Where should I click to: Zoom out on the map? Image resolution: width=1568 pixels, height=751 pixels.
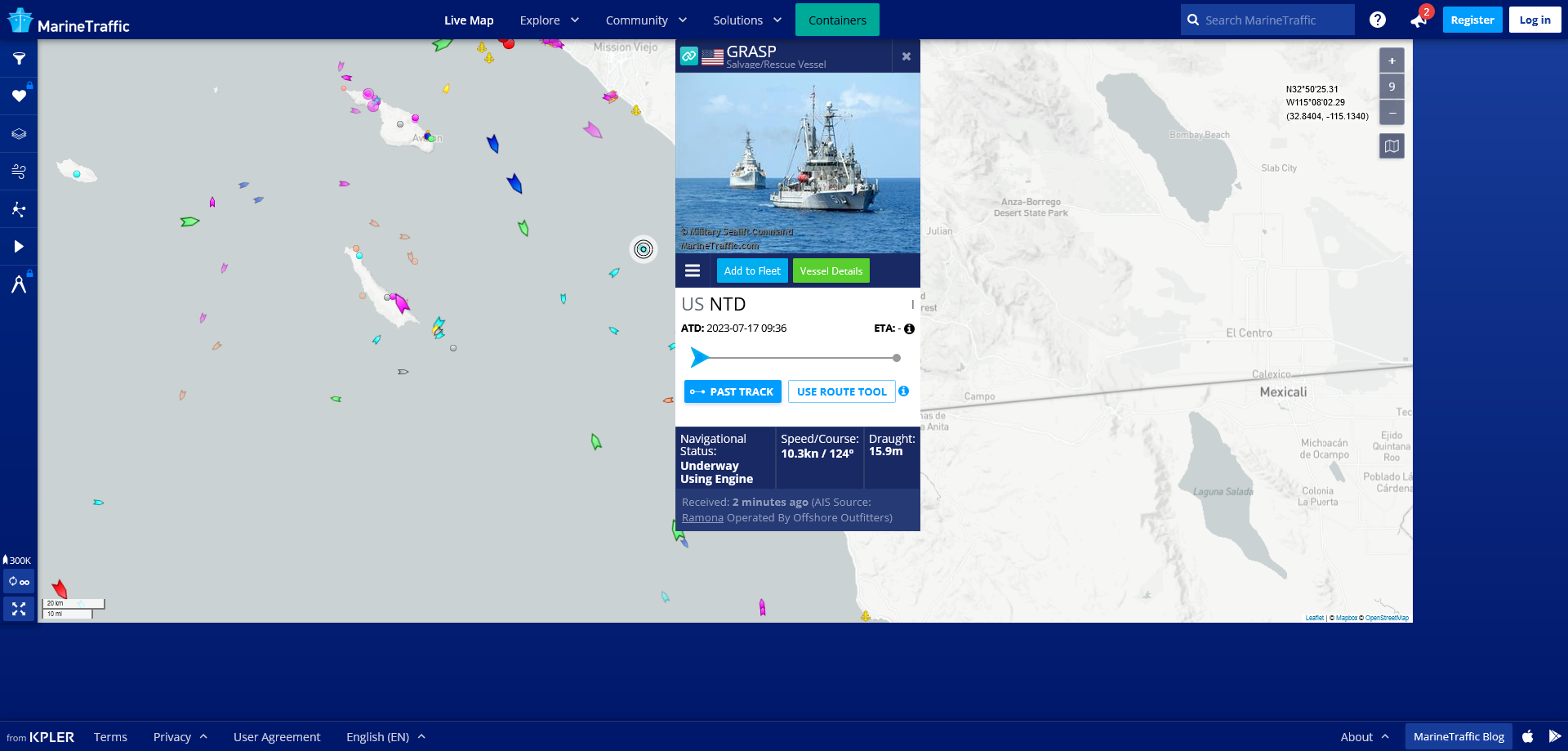click(1392, 112)
